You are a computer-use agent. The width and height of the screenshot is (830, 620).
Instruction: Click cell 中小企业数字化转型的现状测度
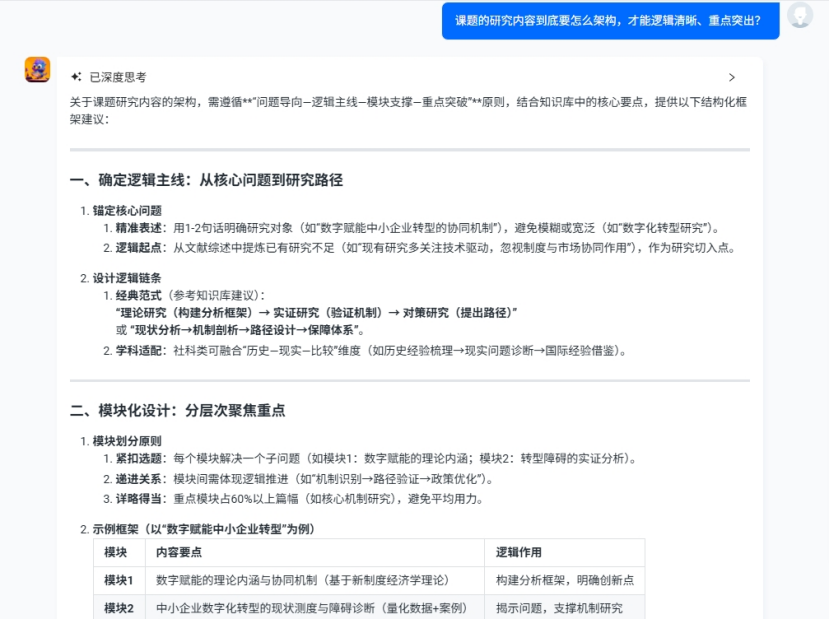click(315, 608)
